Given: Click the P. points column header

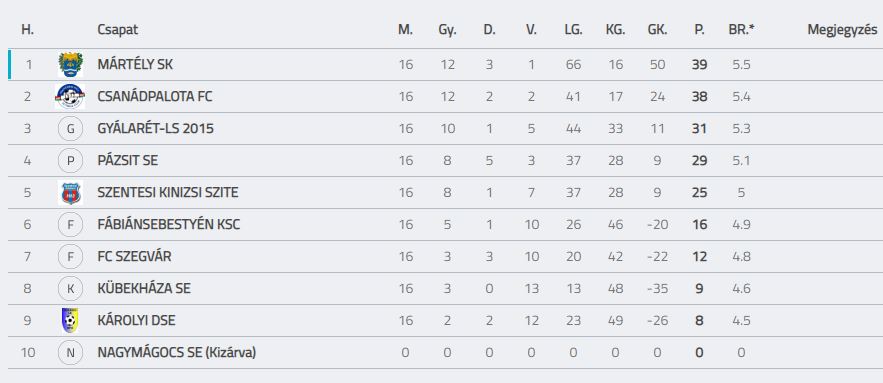Looking at the screenshot, I should click(x=699, y=30).
